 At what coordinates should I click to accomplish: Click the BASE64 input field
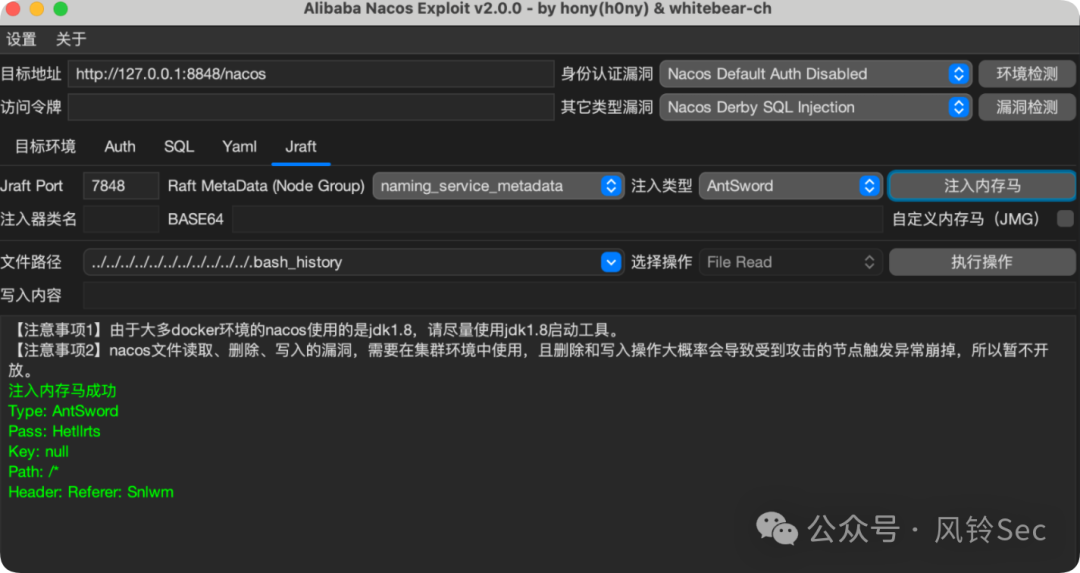pyautogui.click(x=557, y=219)
